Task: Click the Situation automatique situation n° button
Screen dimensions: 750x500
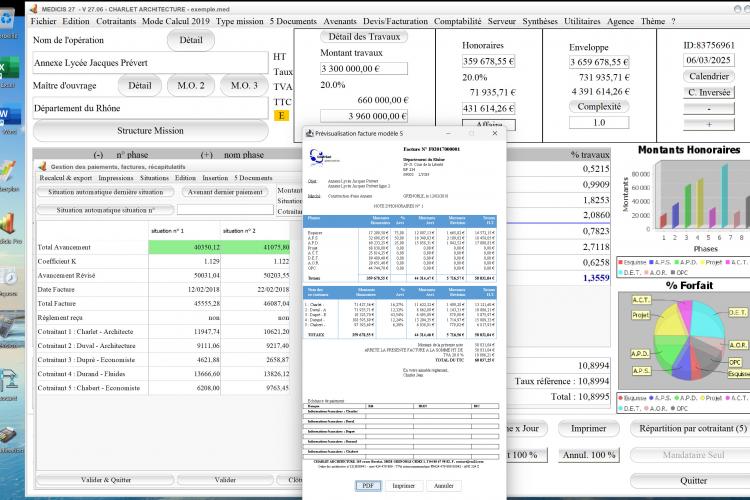Action: click(x=106, y=210)
